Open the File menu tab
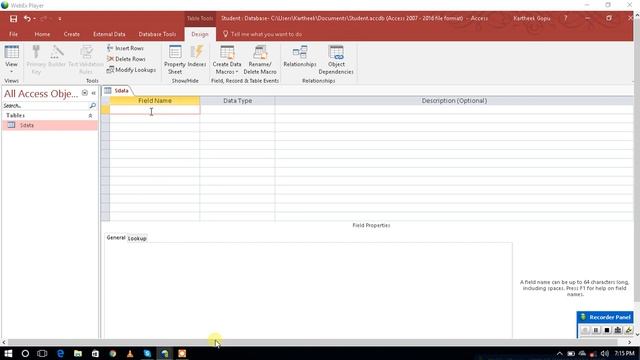Screen dimensions: 640x360 tap(13, 34)
